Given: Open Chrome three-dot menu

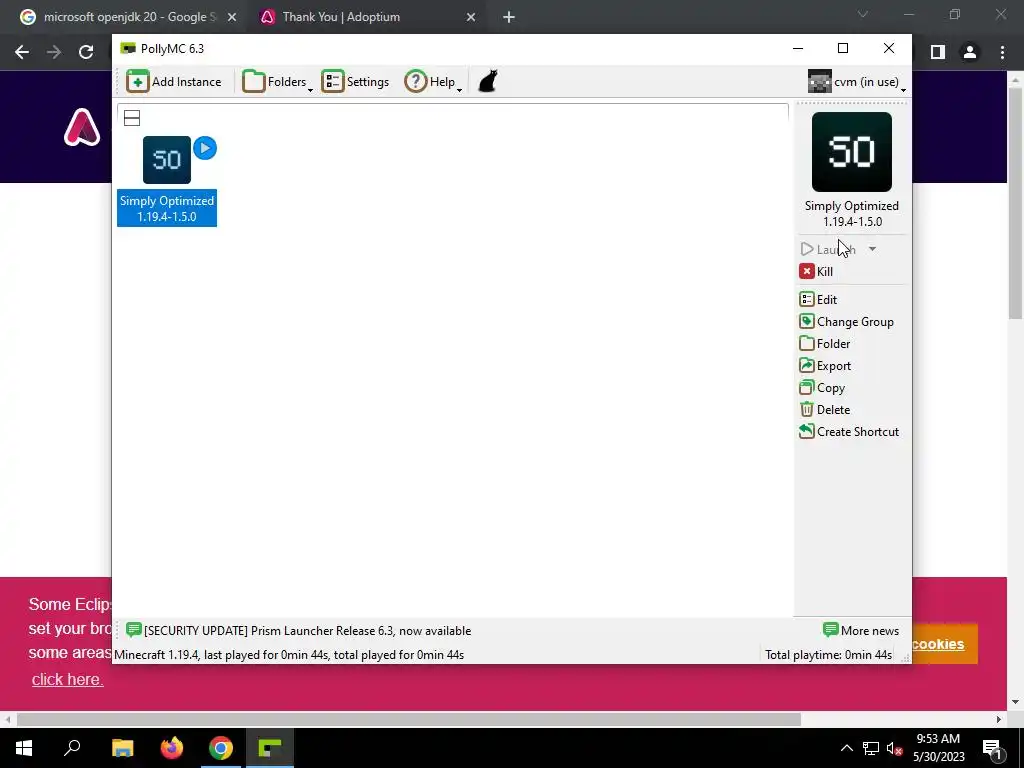Looking at the screenshot, I should coord(1002,52).
